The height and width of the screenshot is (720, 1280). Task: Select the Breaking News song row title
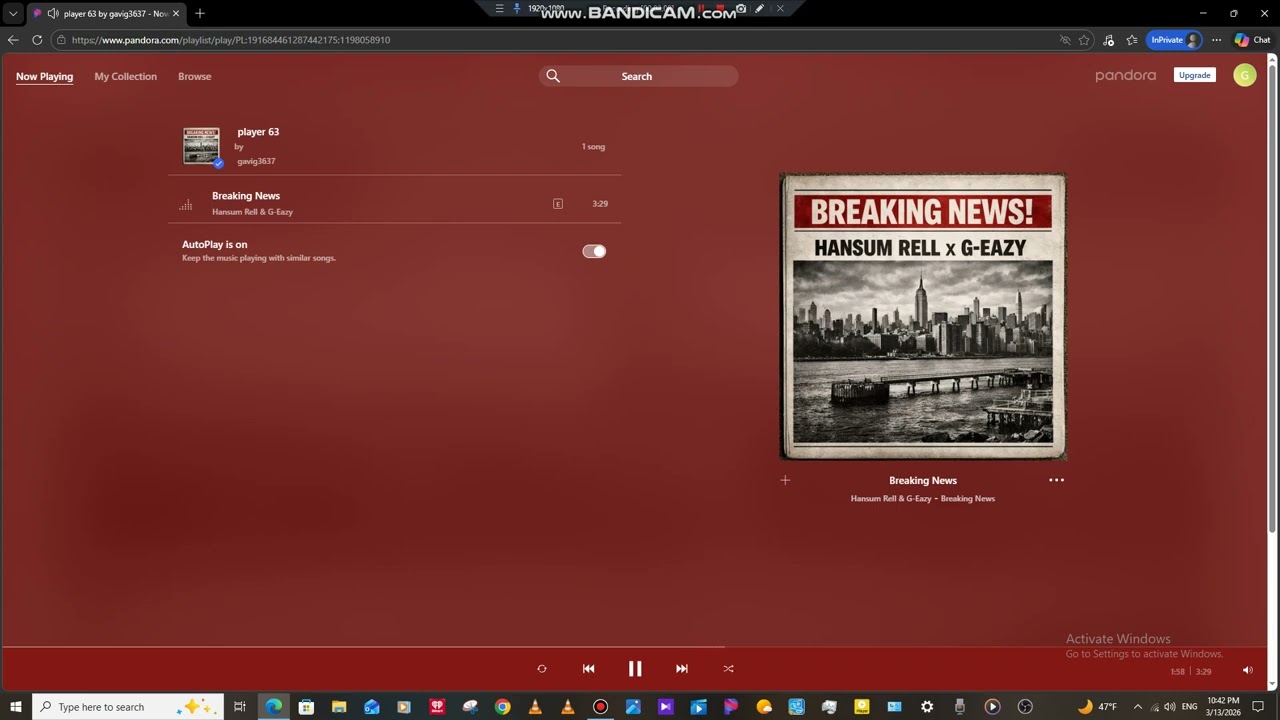coord(246,196)
